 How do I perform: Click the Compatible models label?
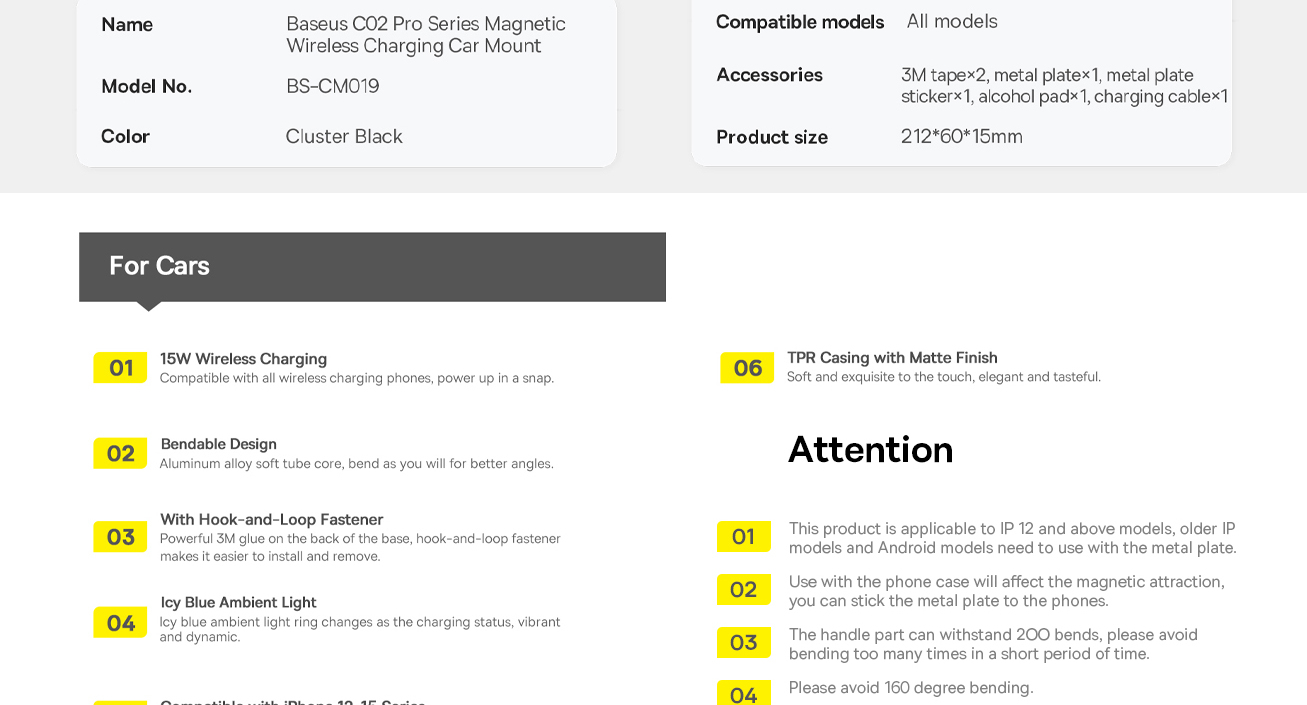pos(800,22)
